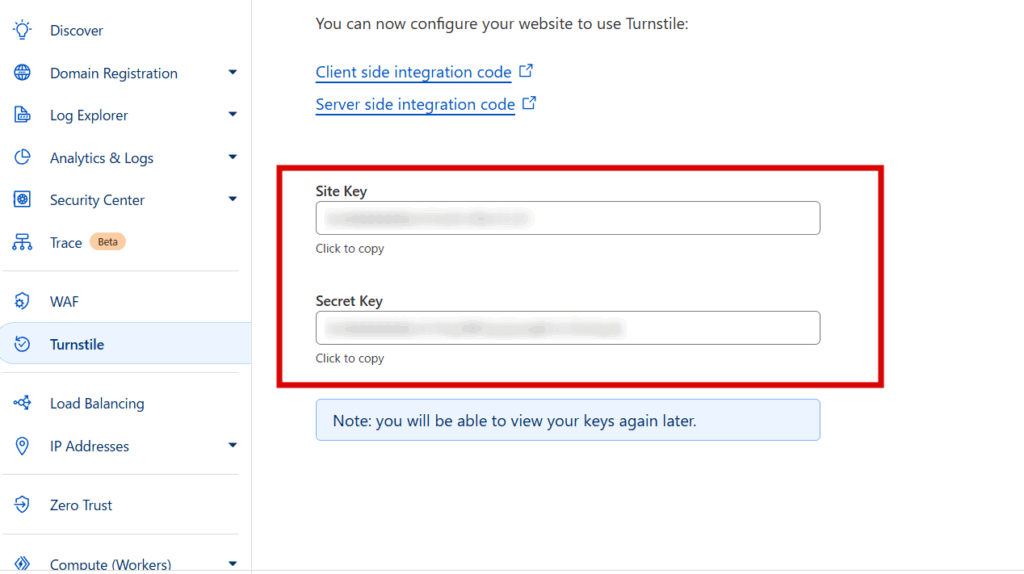Click the Domain Registration globe icon

point(22,73)
